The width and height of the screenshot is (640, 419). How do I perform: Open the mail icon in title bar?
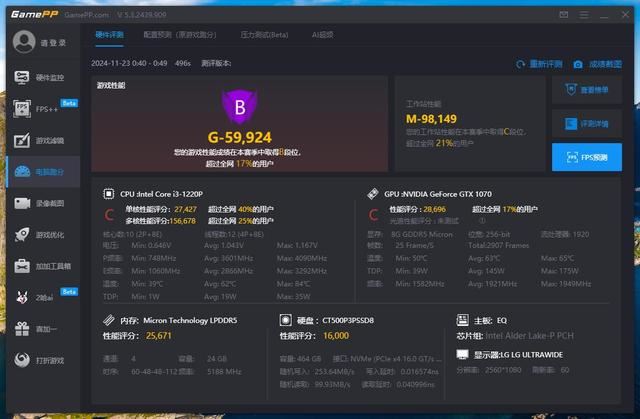564,15
